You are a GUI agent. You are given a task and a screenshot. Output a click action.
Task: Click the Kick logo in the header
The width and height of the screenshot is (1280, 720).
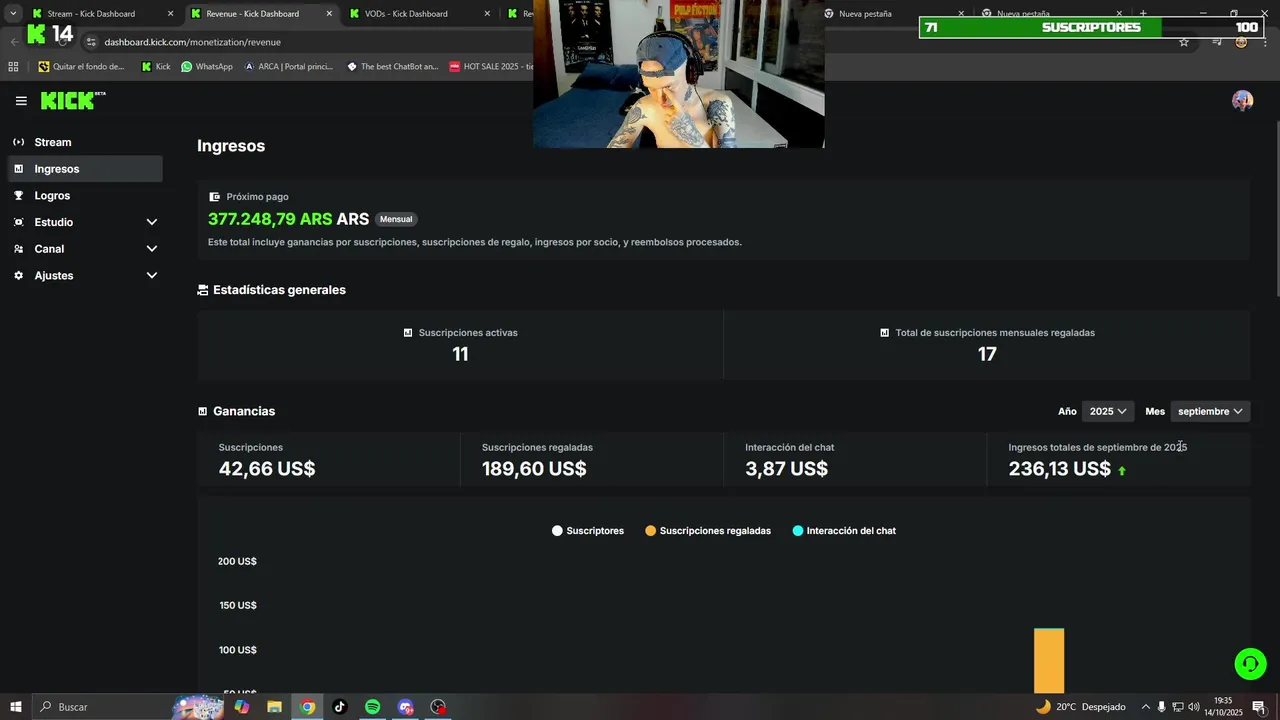pos(72,100)
